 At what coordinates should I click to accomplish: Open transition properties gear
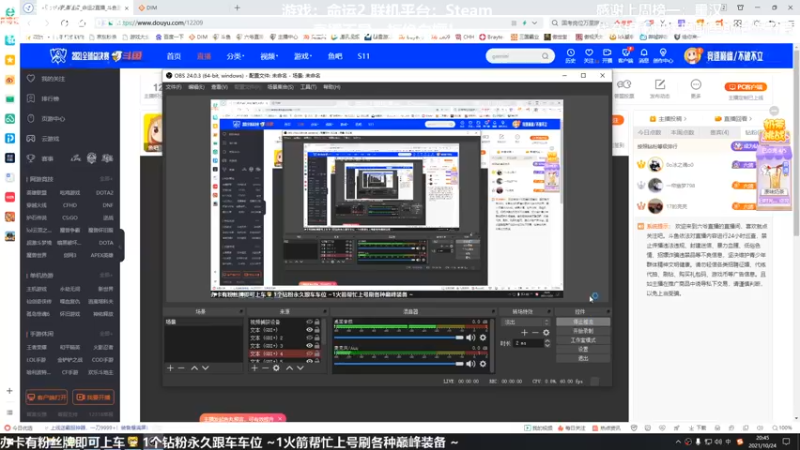[546, 333]
